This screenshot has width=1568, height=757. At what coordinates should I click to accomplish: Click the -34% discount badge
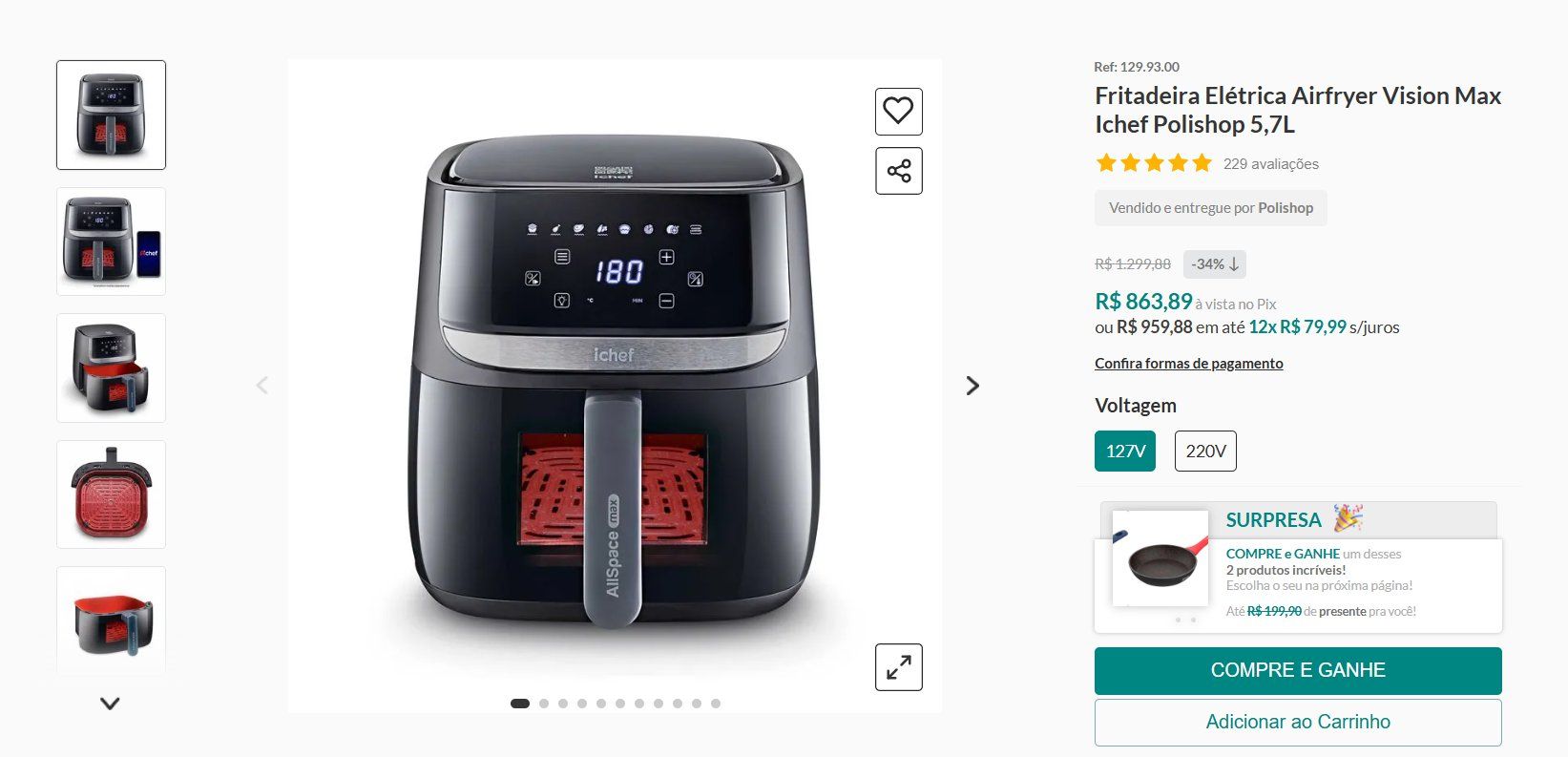pos(1215,264)
